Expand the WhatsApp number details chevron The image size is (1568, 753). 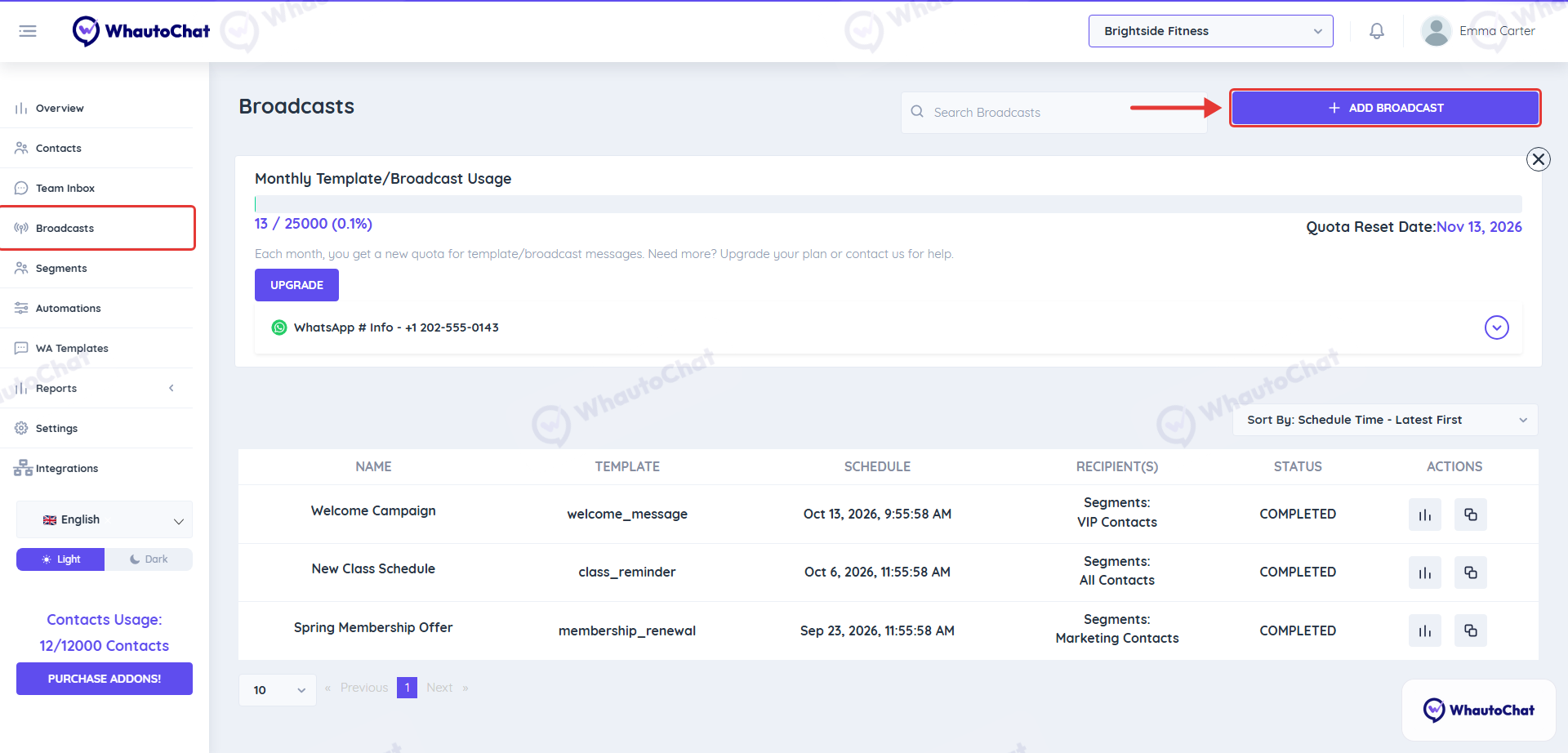click(x=1496, y=327)
